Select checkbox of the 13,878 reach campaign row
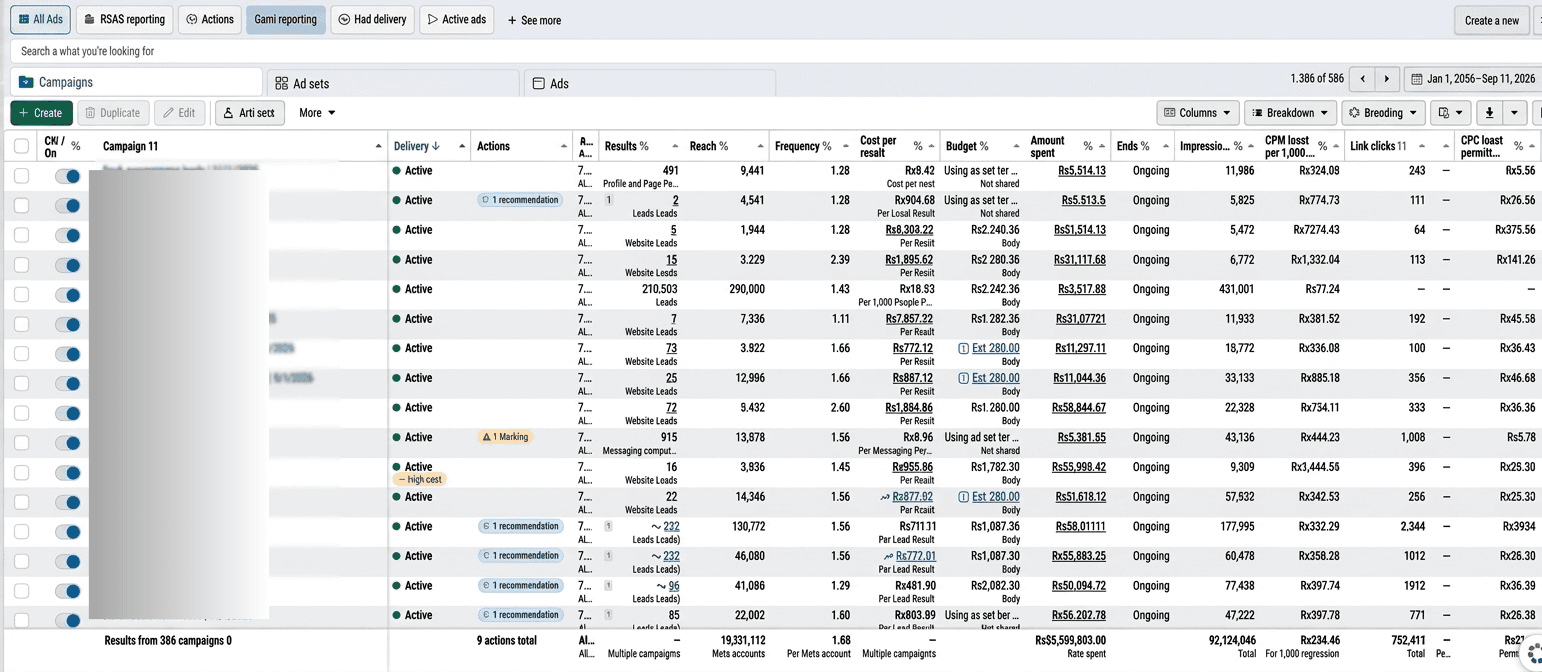Image resolution: width=1542 pixels, height=672 pixels. (x=21, y=443)
